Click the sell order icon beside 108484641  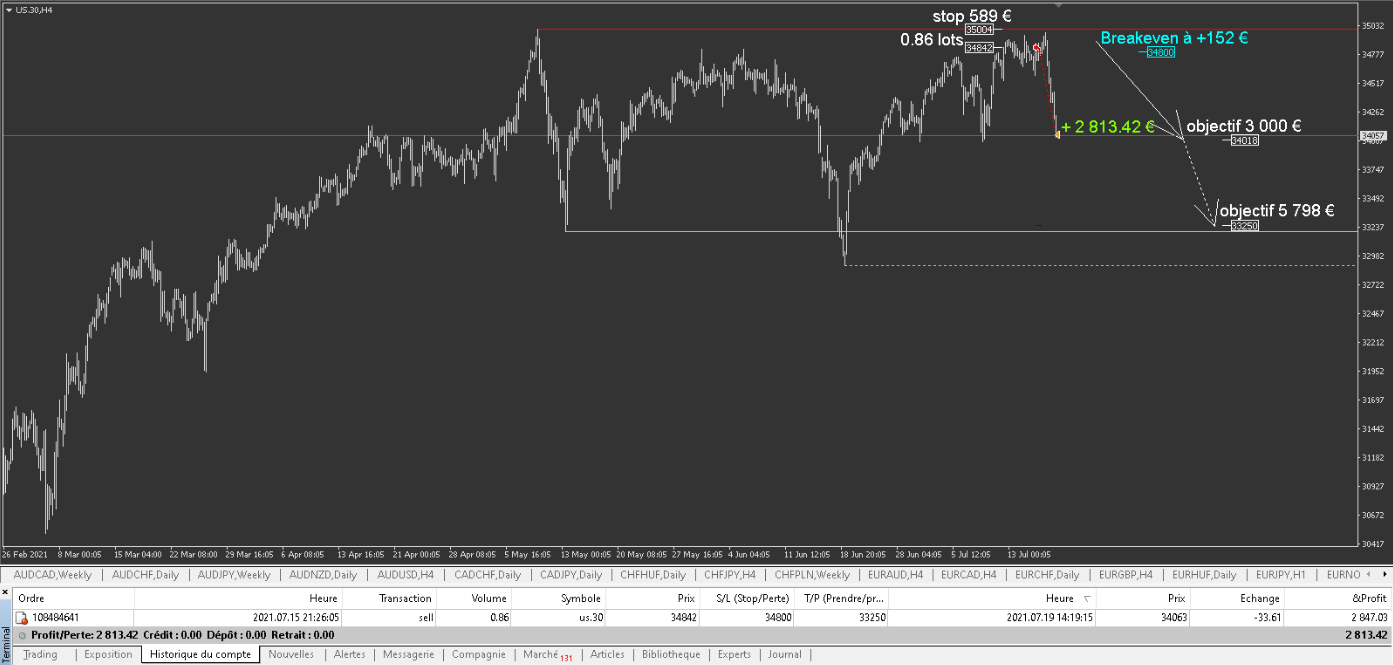pos(22,618)
